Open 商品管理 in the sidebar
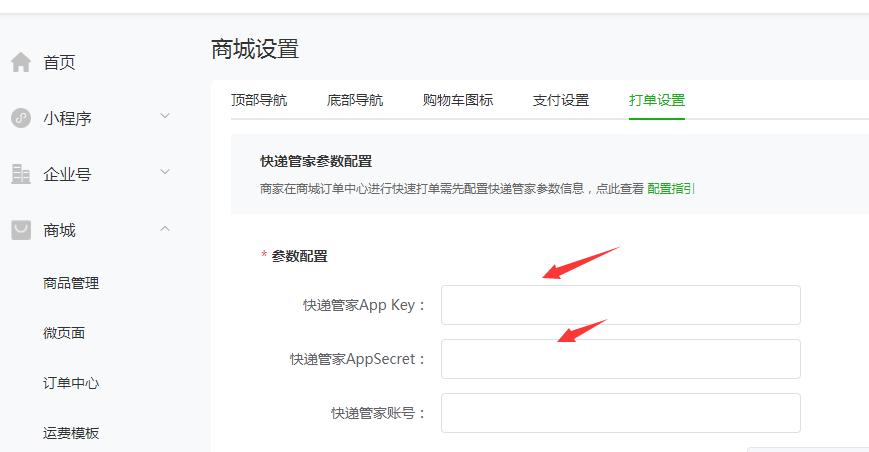 [x=71, y=283]
